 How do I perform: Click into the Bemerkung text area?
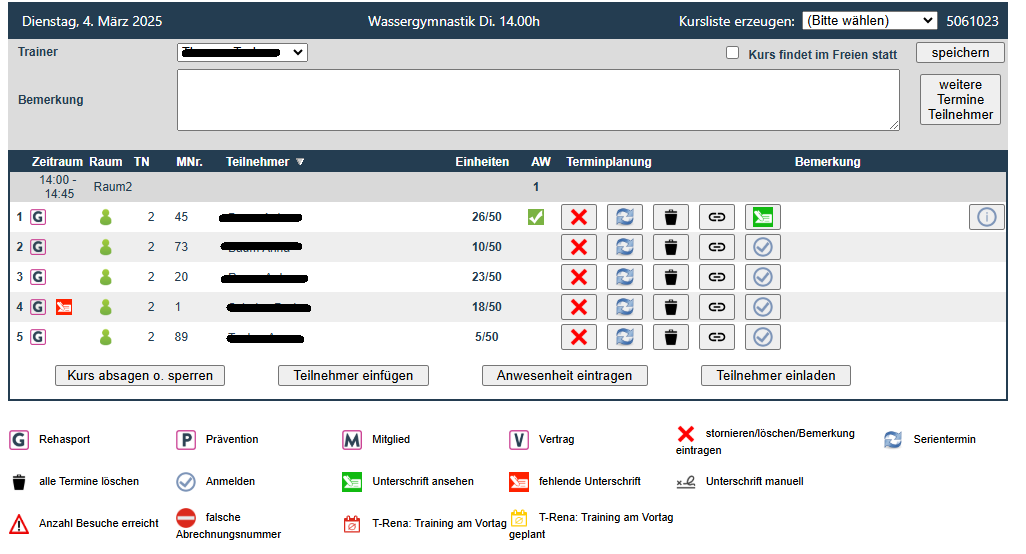click(538, 100)
